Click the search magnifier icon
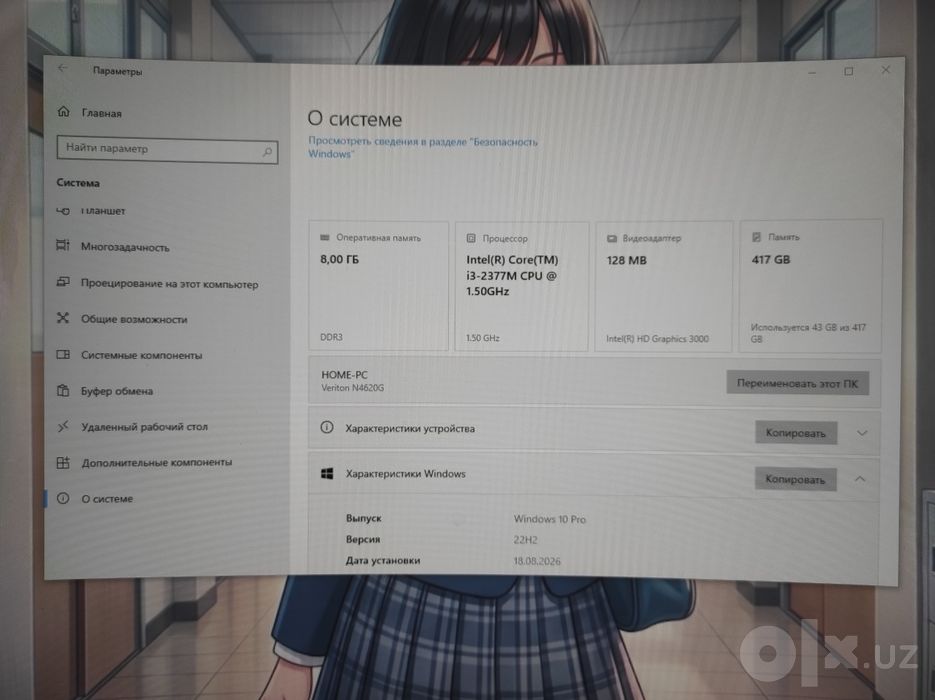This screenshot has height=700, width=935. (267, 152)
